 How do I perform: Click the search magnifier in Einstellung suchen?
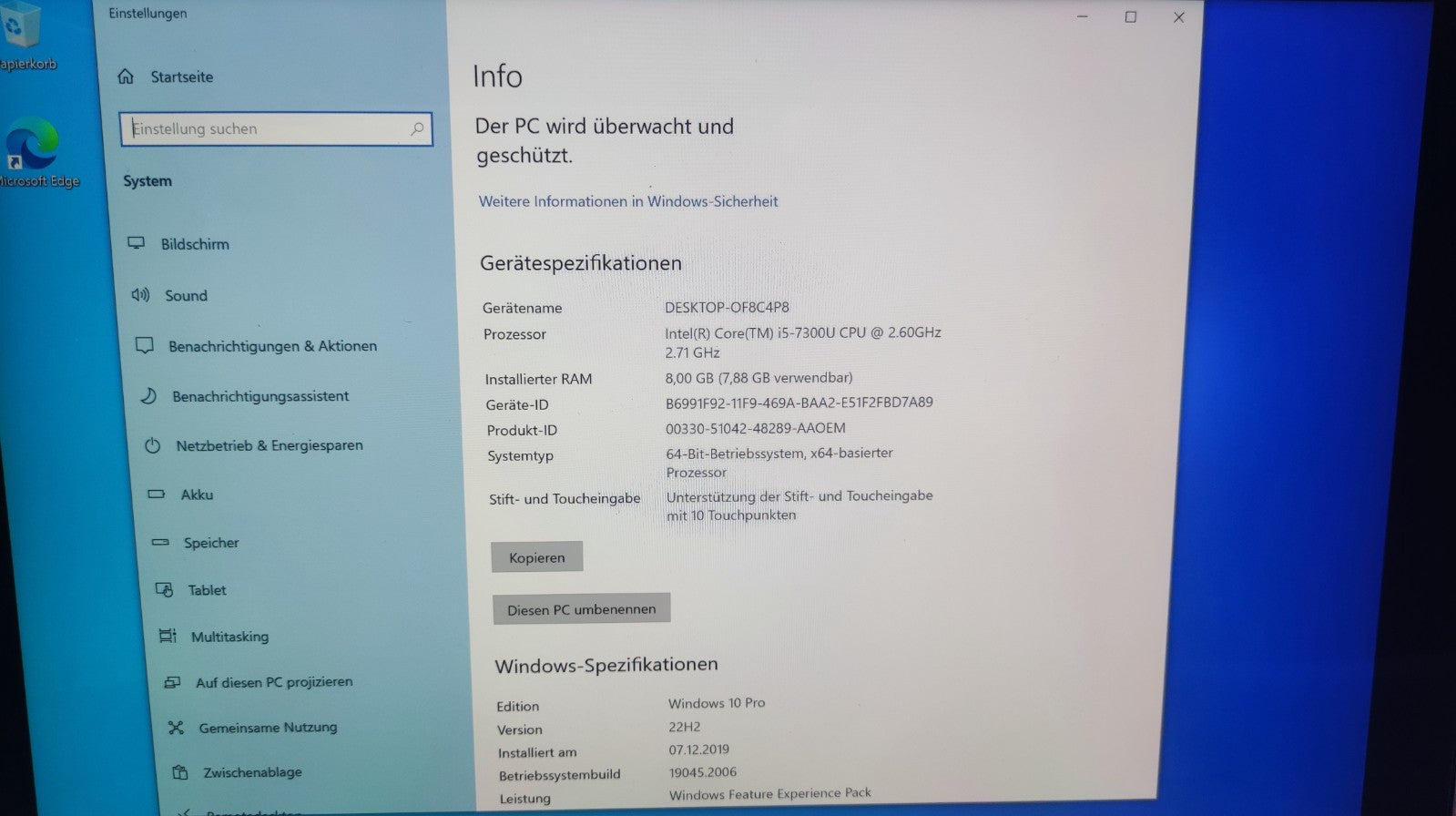pos(417,129)
